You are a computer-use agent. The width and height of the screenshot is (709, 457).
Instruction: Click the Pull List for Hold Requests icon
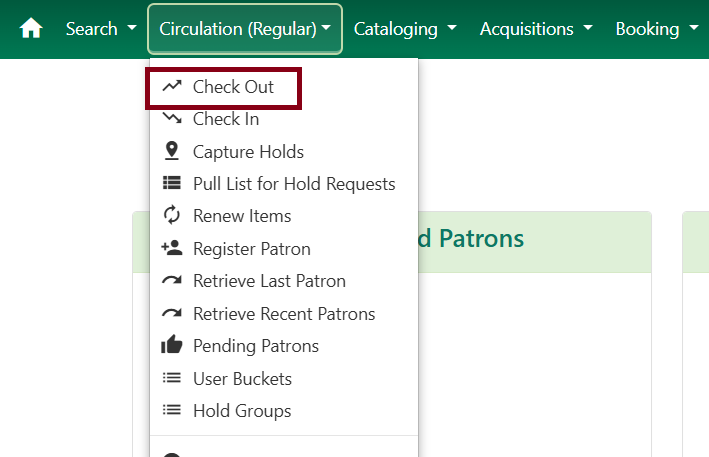tap(172, 184)
